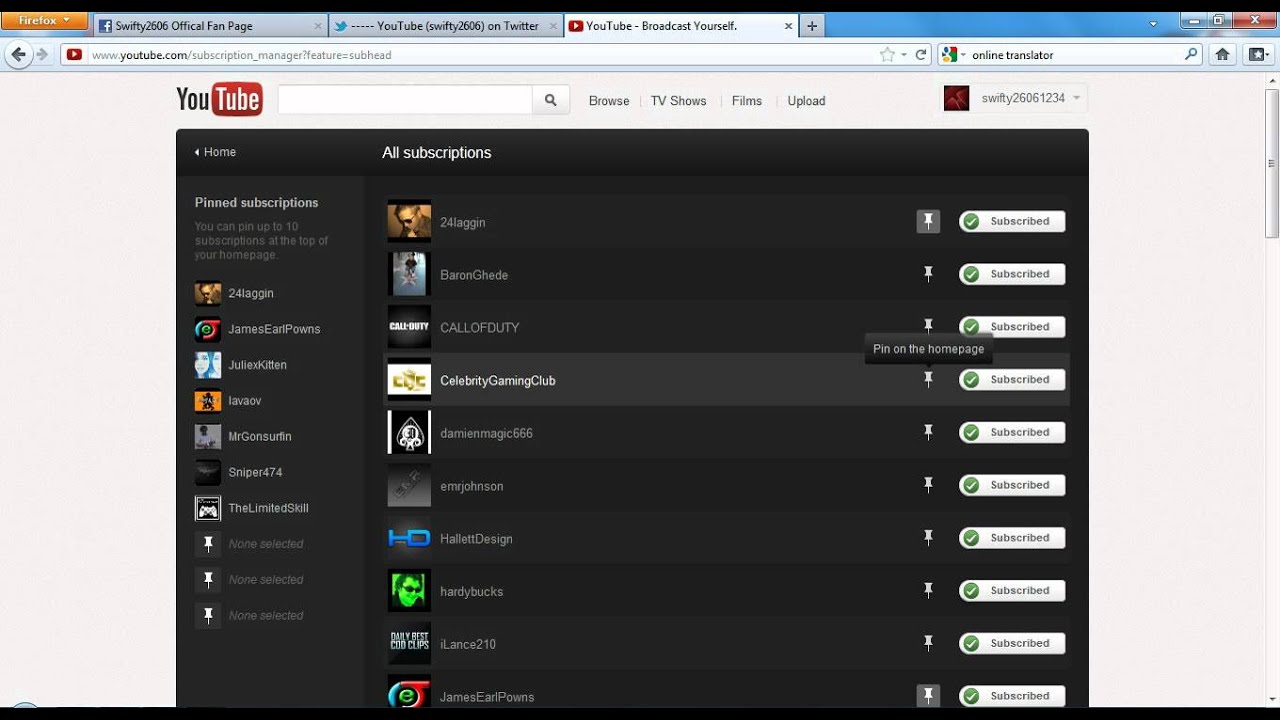The height and width of the screenshot is (720, 1280).
Task: Go forward with browser forward arrow
Action: pos(42,55)
